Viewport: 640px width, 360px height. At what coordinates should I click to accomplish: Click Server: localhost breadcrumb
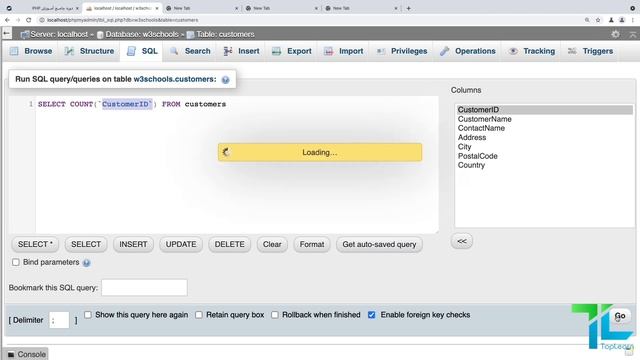(x=58, y=34)
